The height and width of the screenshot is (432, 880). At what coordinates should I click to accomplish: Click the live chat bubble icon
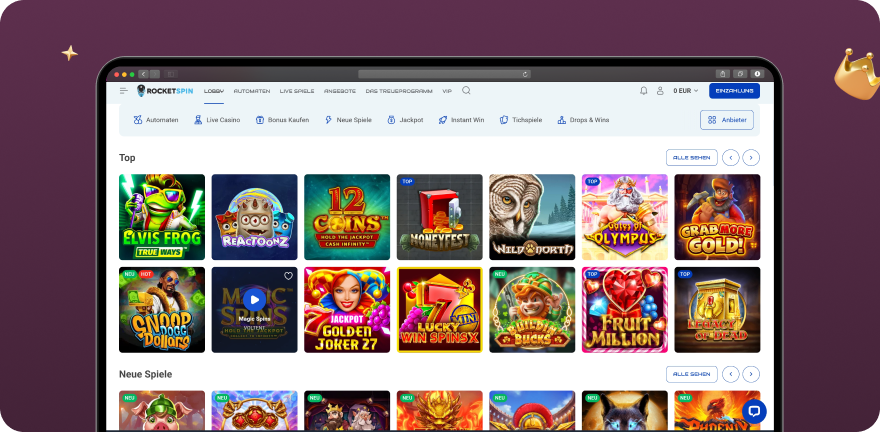(753, 410)
